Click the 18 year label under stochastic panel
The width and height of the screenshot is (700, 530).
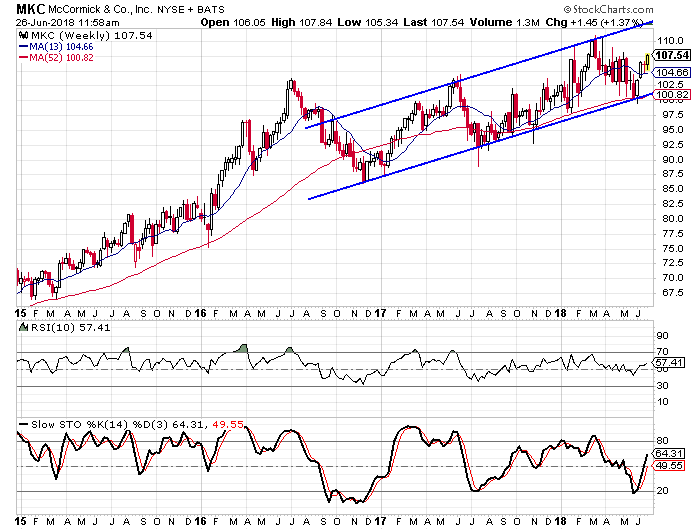[x=560, y=521]
